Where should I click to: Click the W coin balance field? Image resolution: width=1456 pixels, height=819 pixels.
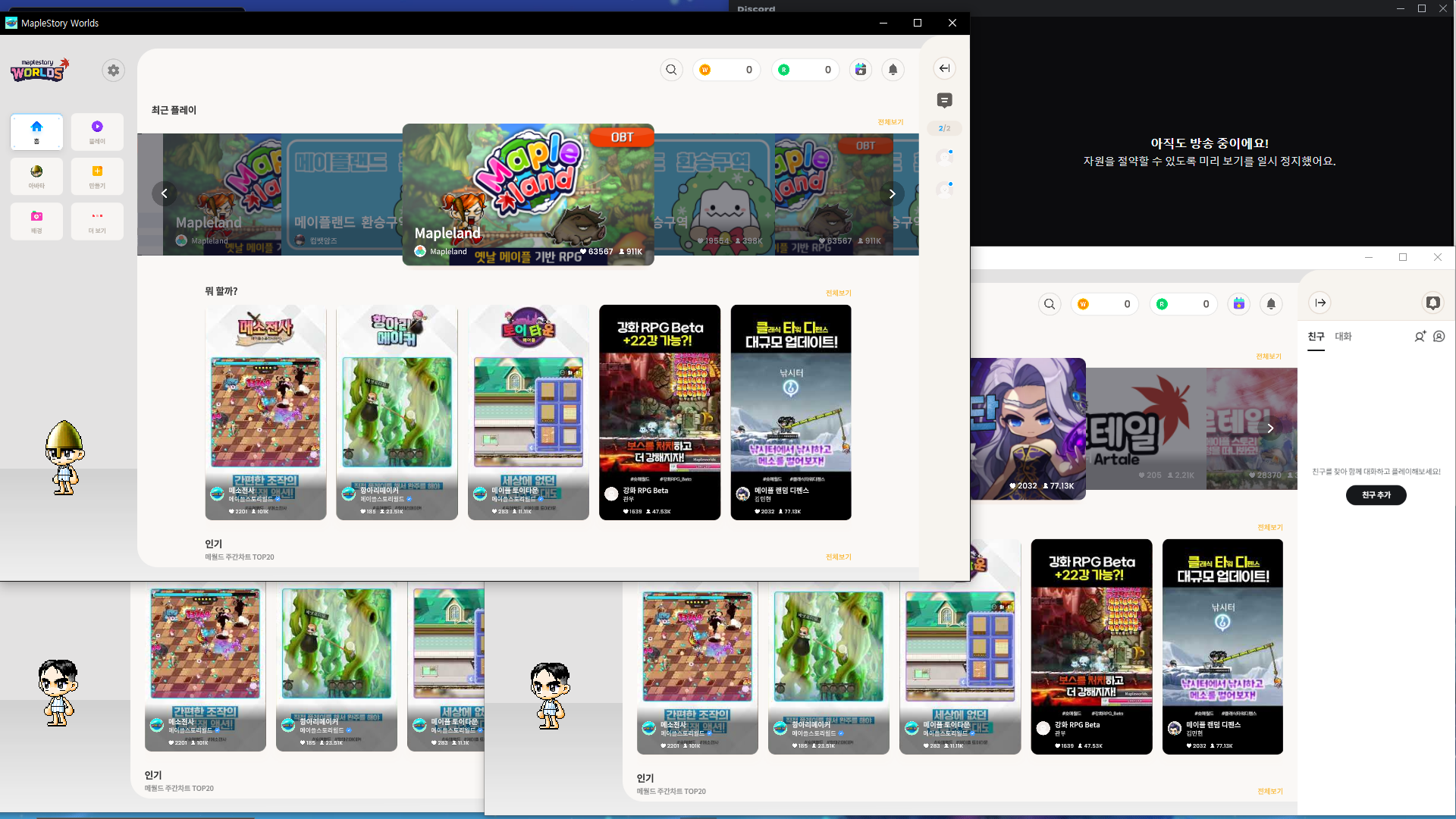(x=726, y=70)
